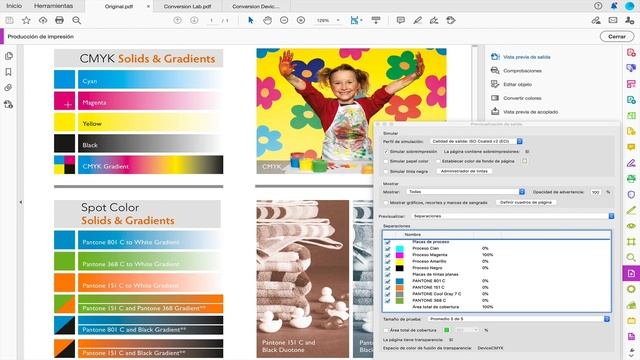640x360 pixels.
Task: Click the page background color swatch
Action: pos(524,161)
